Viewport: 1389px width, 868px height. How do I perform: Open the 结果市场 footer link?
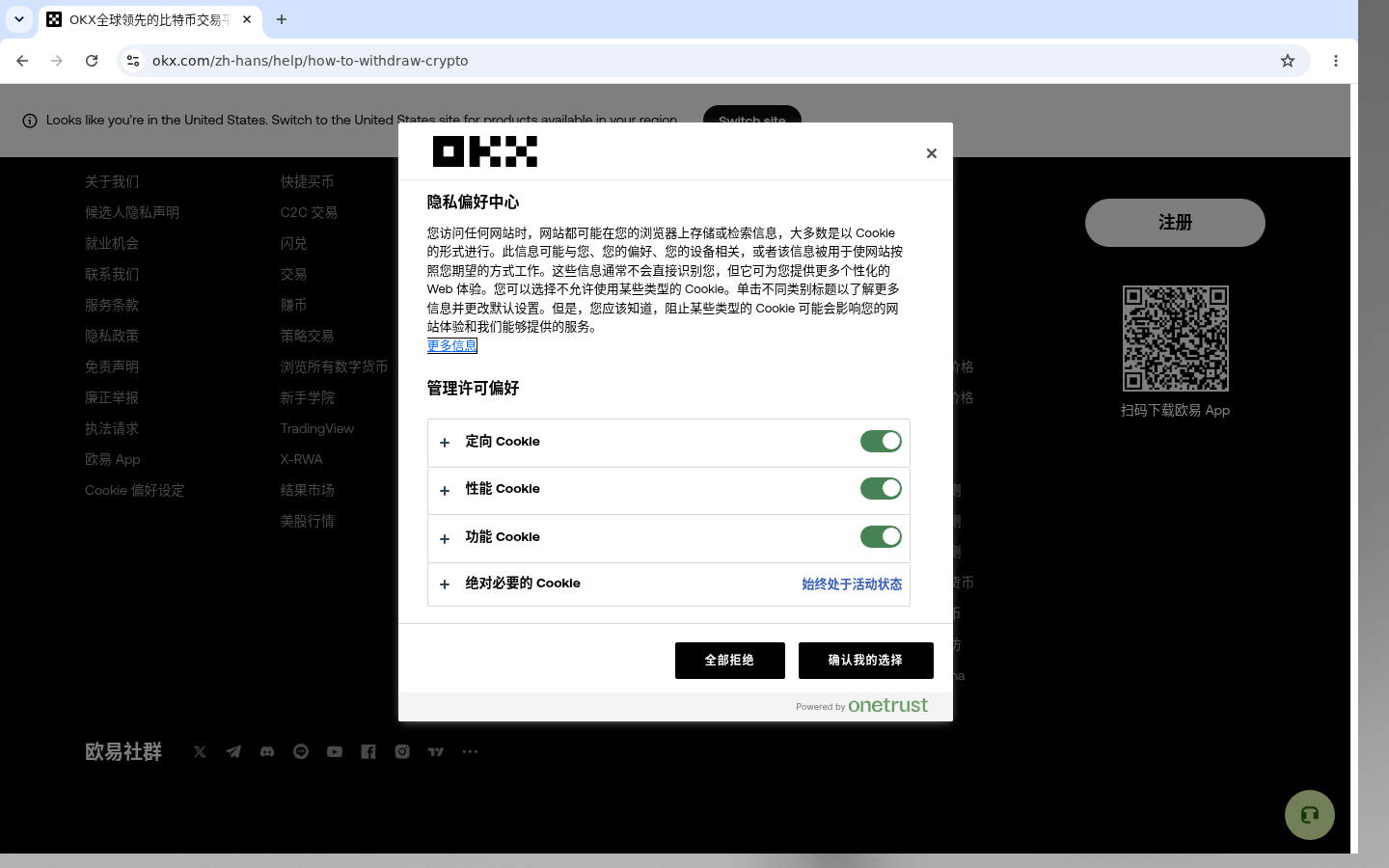308,490
